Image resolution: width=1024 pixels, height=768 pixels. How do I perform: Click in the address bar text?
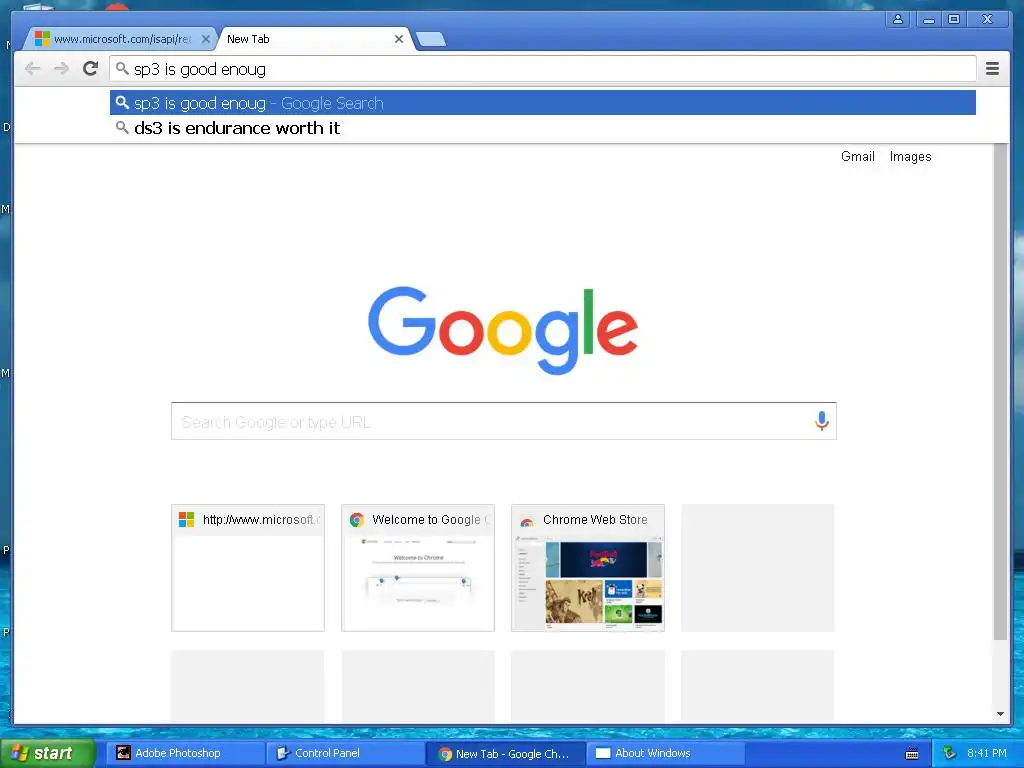tap(542, 69)
